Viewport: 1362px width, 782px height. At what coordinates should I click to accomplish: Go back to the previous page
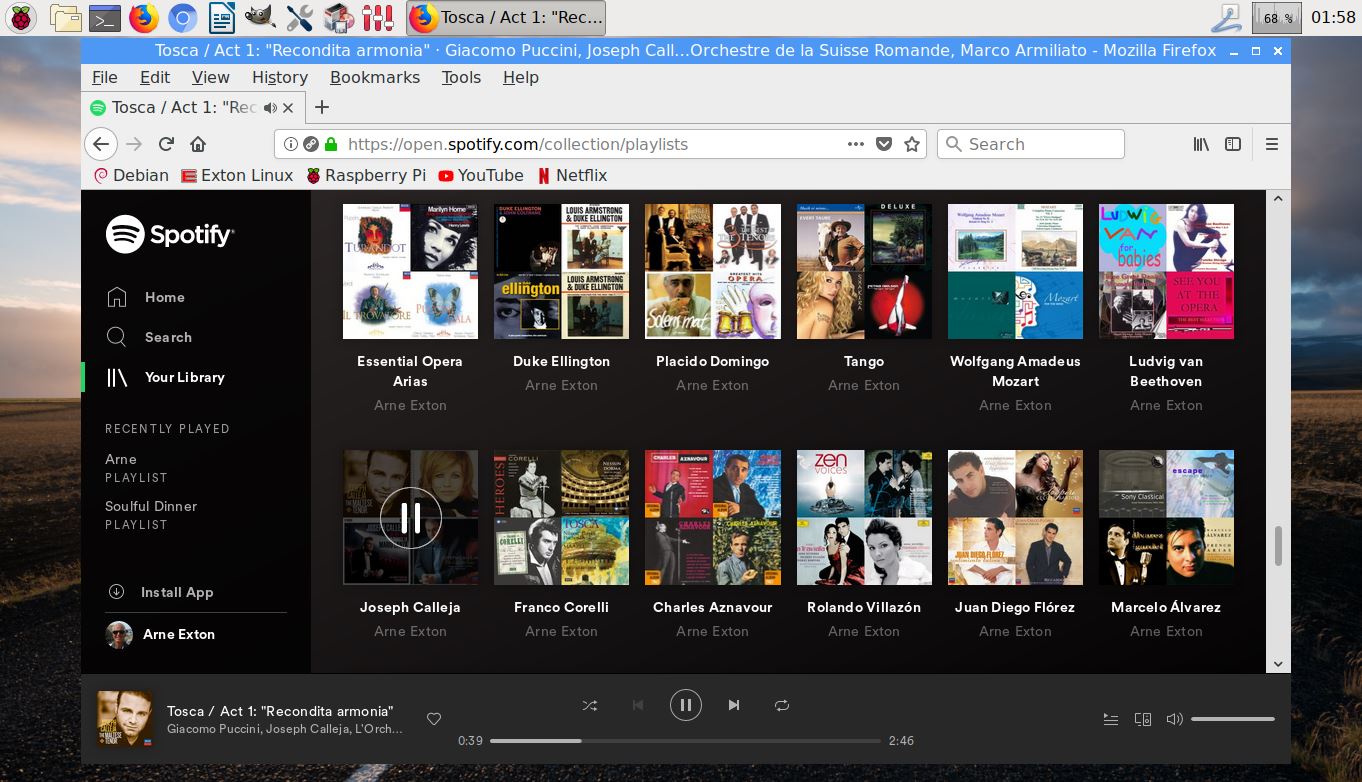(100, 144)
